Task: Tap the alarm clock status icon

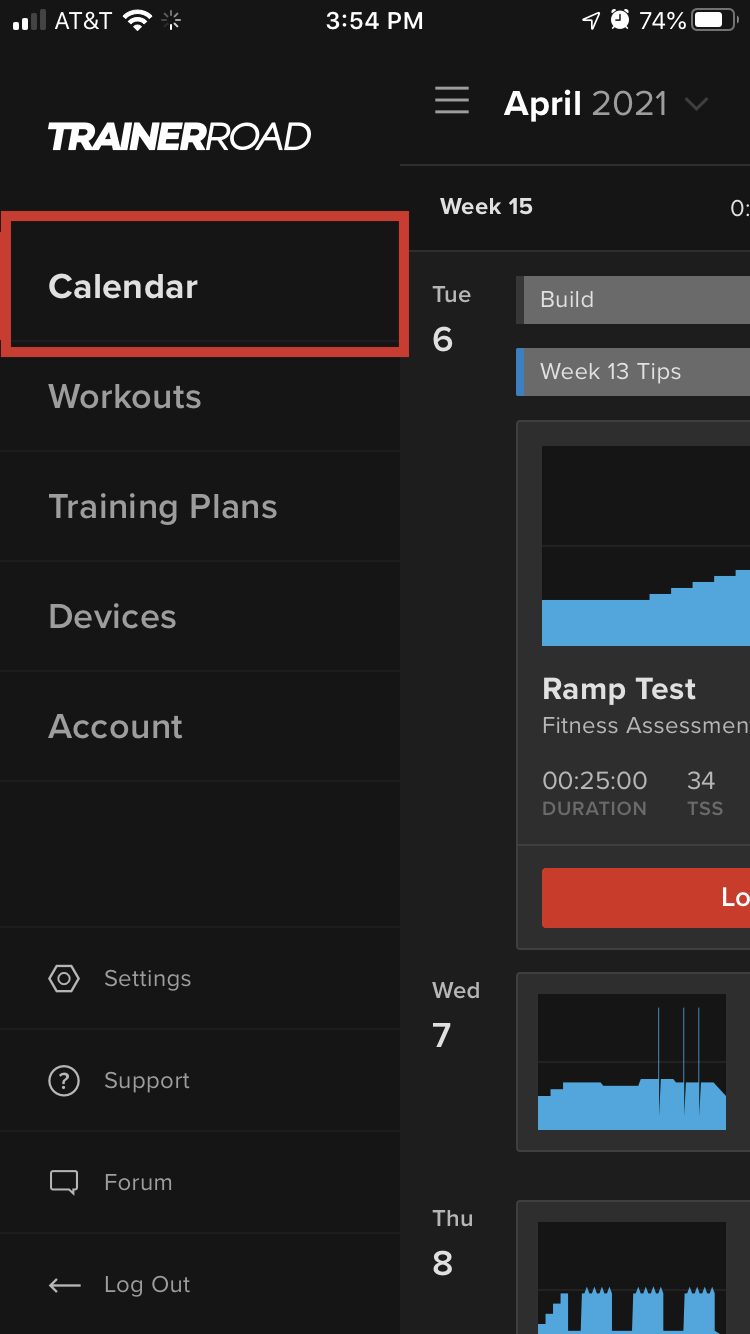Action: pos(620,20)
